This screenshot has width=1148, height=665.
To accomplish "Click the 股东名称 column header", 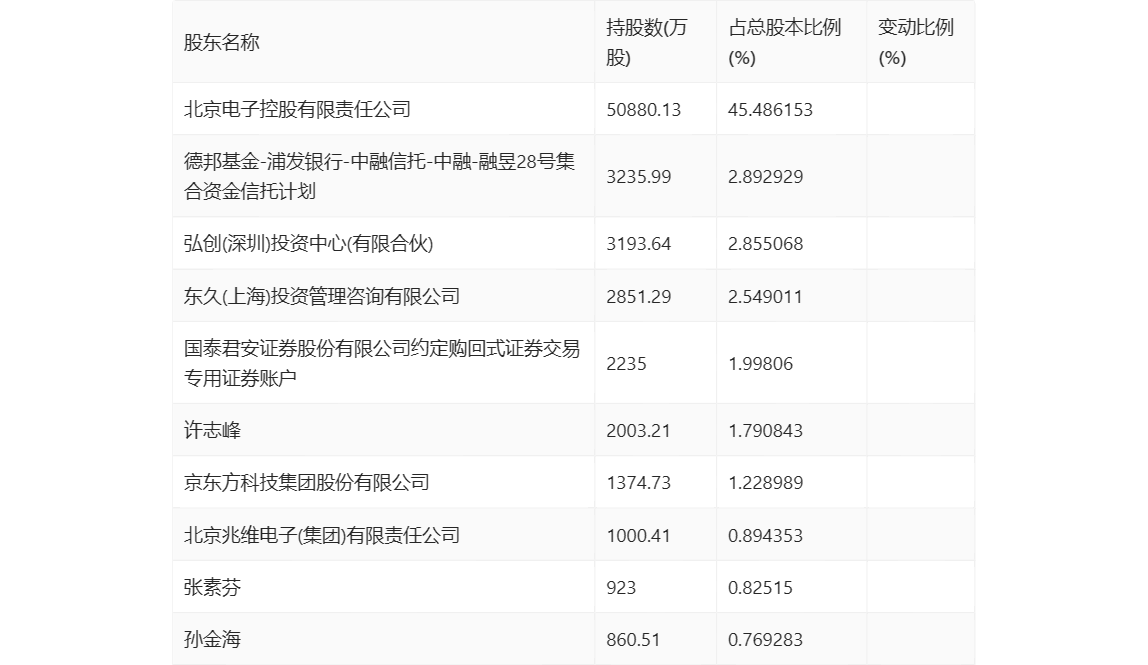I will point(222,42).
